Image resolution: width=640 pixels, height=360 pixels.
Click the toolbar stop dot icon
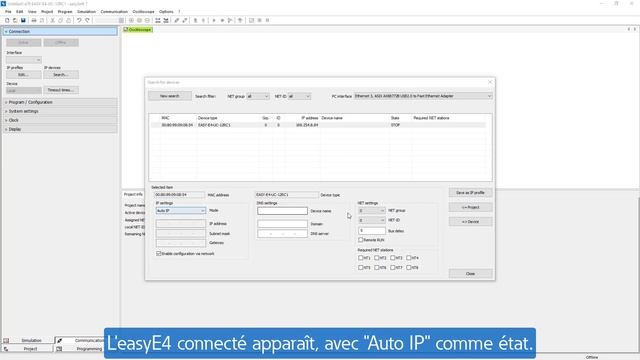point(222,20)
